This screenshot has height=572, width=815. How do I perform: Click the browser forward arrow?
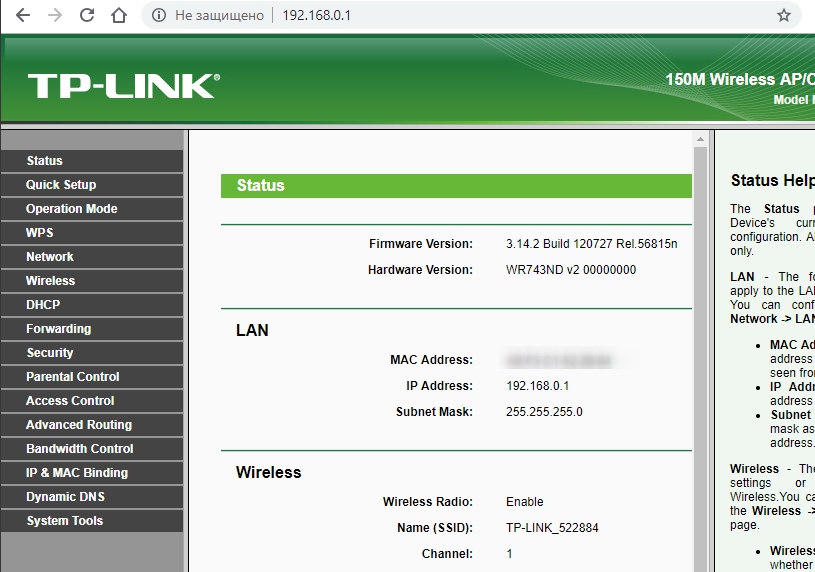pos(55,15)
